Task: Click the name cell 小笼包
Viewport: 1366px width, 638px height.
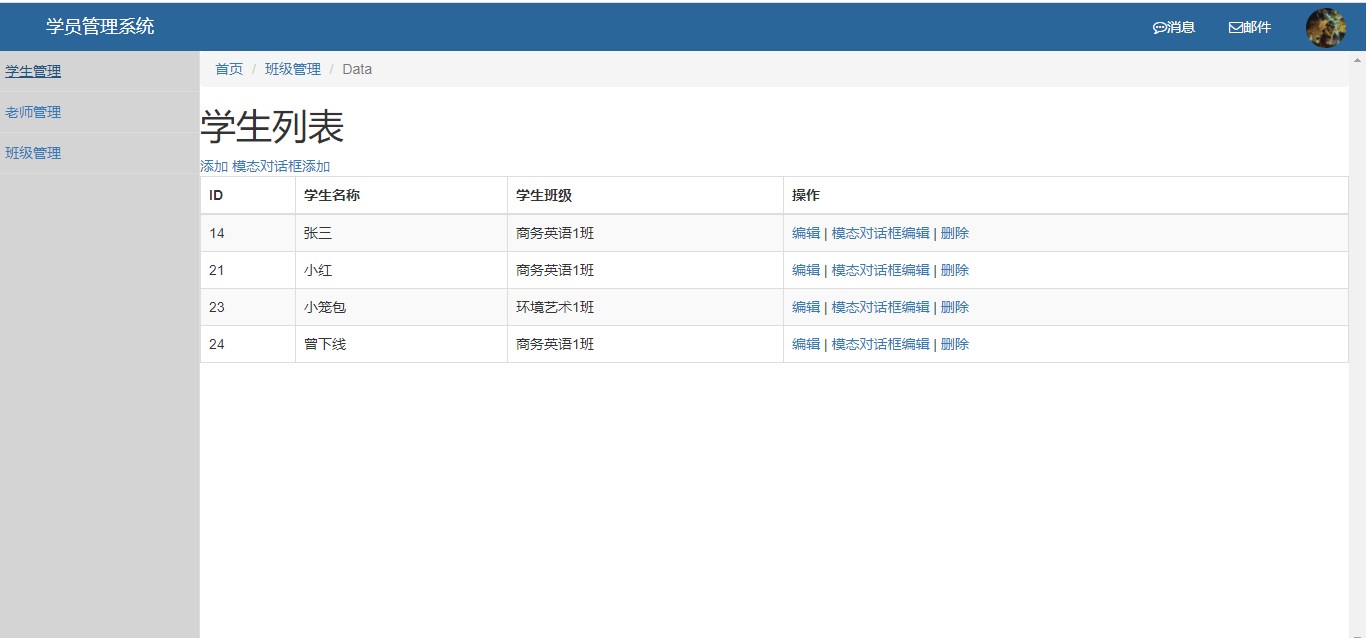Action: click(x=402, y=307)
